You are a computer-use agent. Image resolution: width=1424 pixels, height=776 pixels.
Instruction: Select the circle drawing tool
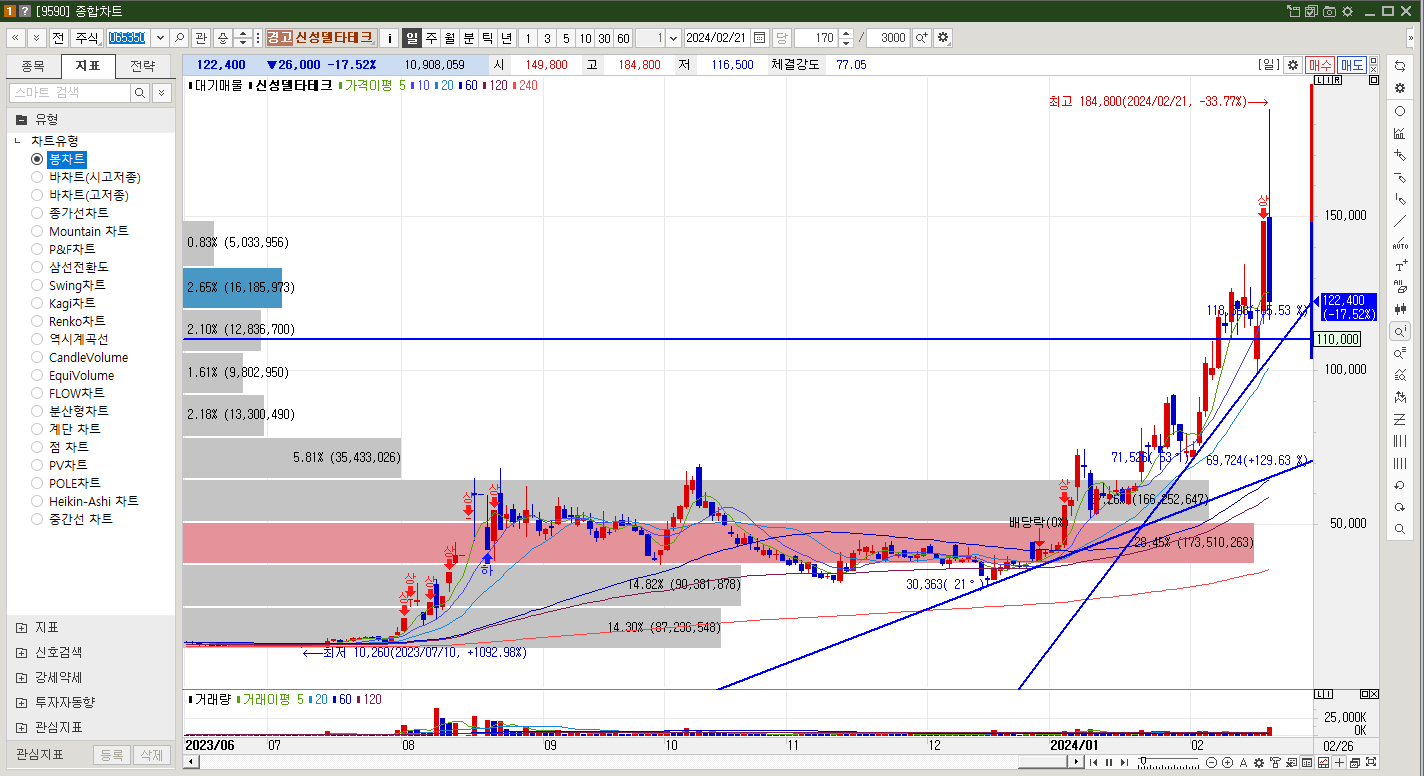coord(1400,111)
